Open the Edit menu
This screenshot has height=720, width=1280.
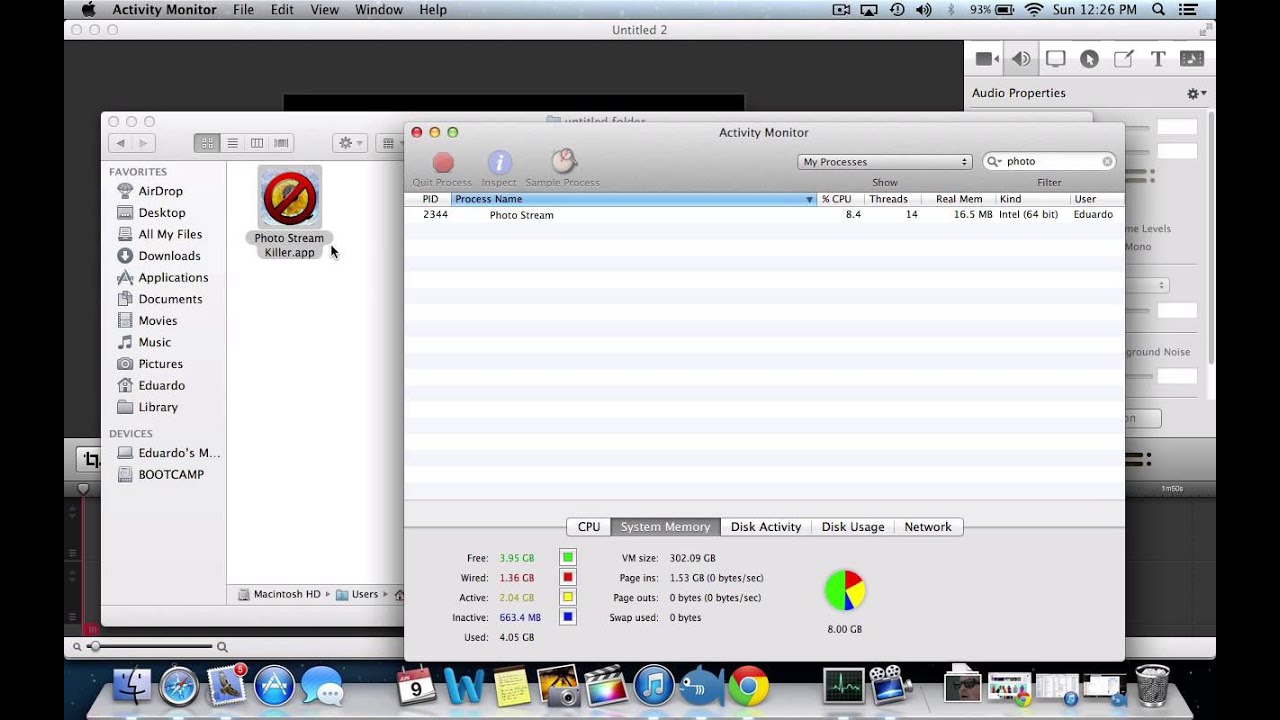tap(282, 10)
